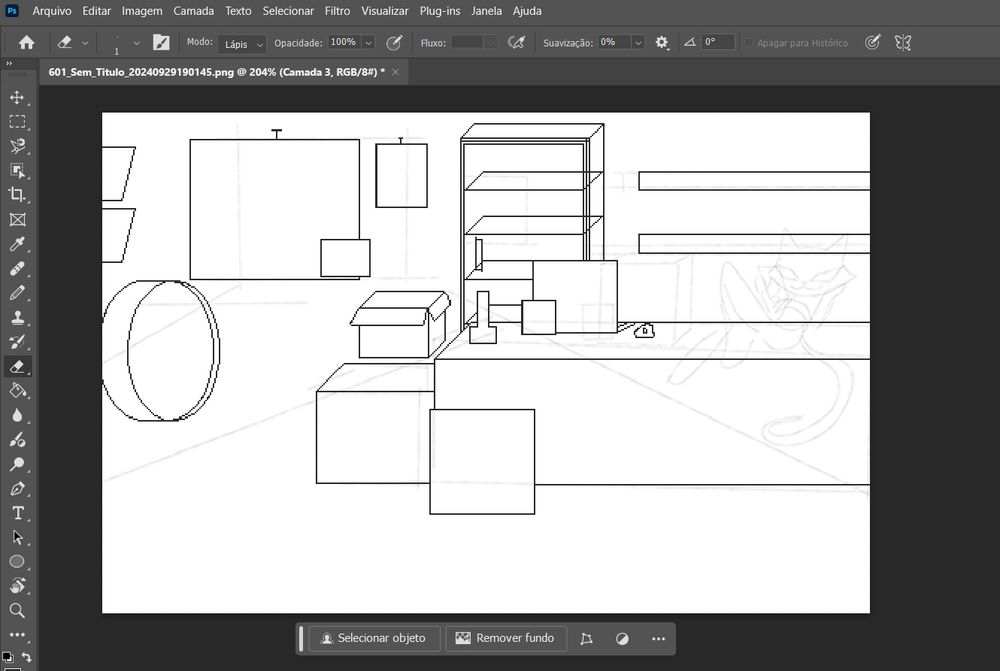Click the Selecionar objeto button

373,638
